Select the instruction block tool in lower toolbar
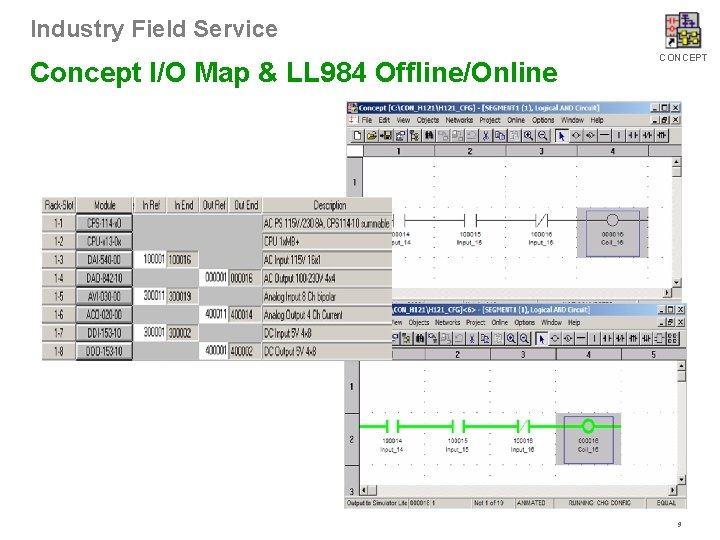The height and width of the screenshot is (540, 720). [x=659, y=339]
